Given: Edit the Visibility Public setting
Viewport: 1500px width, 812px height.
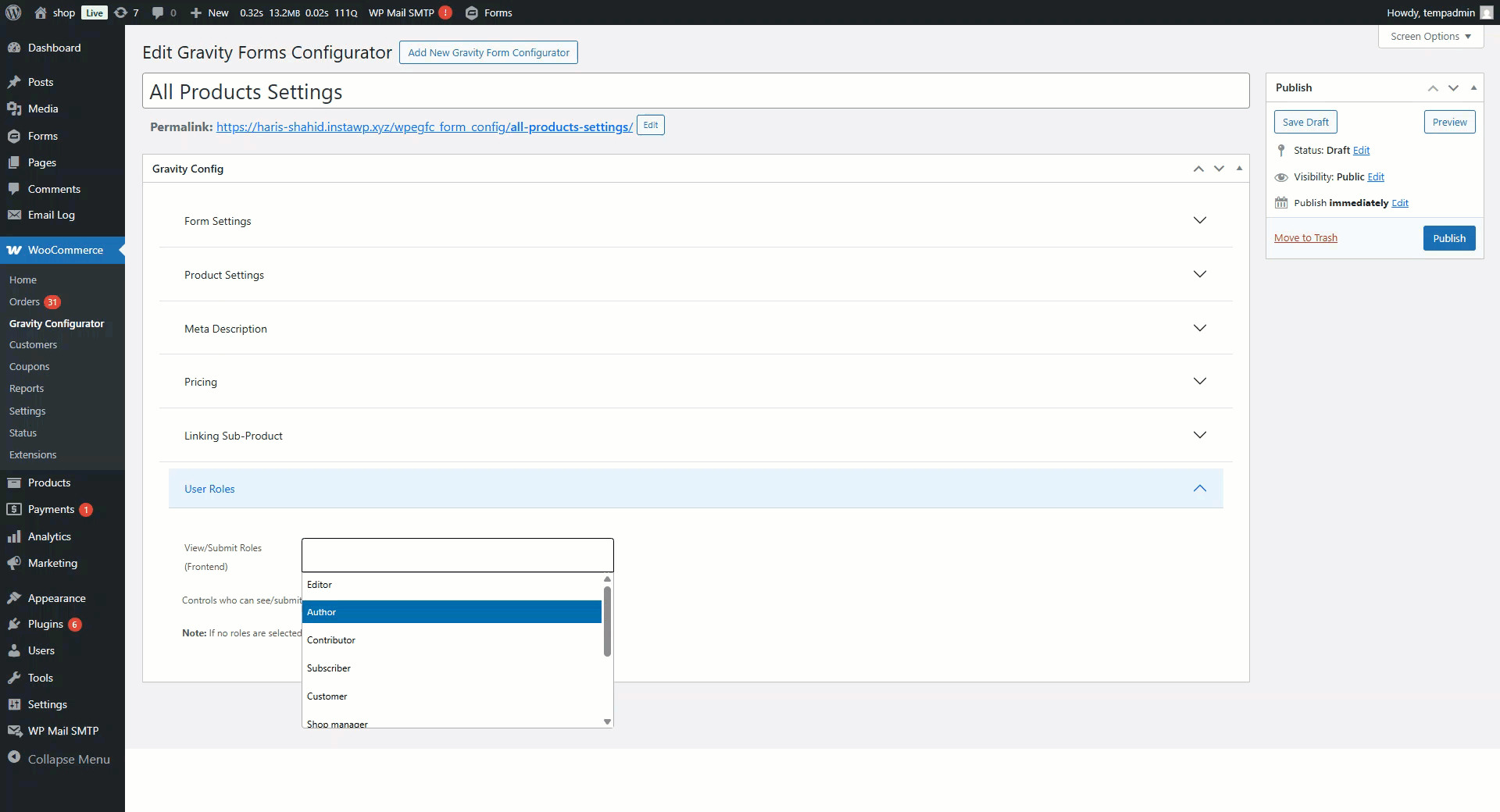Looking at the screenshot, I should tap(1375, 177).
